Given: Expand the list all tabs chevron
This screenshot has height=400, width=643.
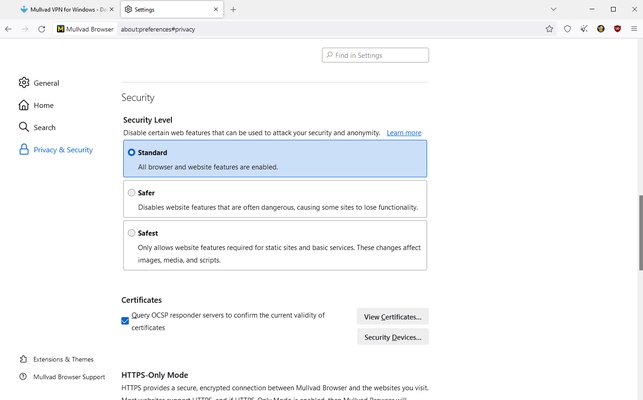Looking at the screenshot, I should [x=554, y=9].
